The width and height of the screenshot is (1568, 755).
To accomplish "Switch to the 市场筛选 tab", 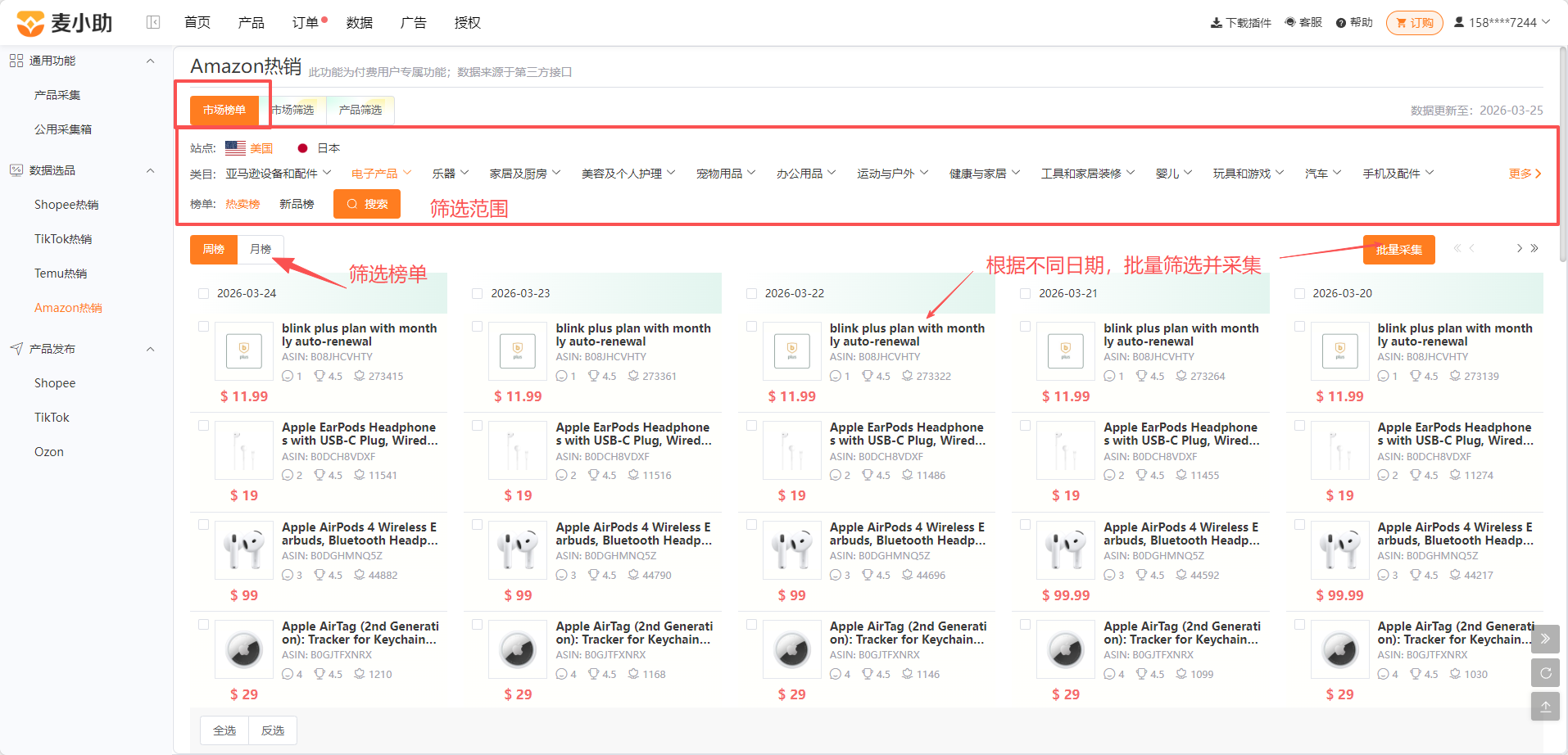I will 292,110.
